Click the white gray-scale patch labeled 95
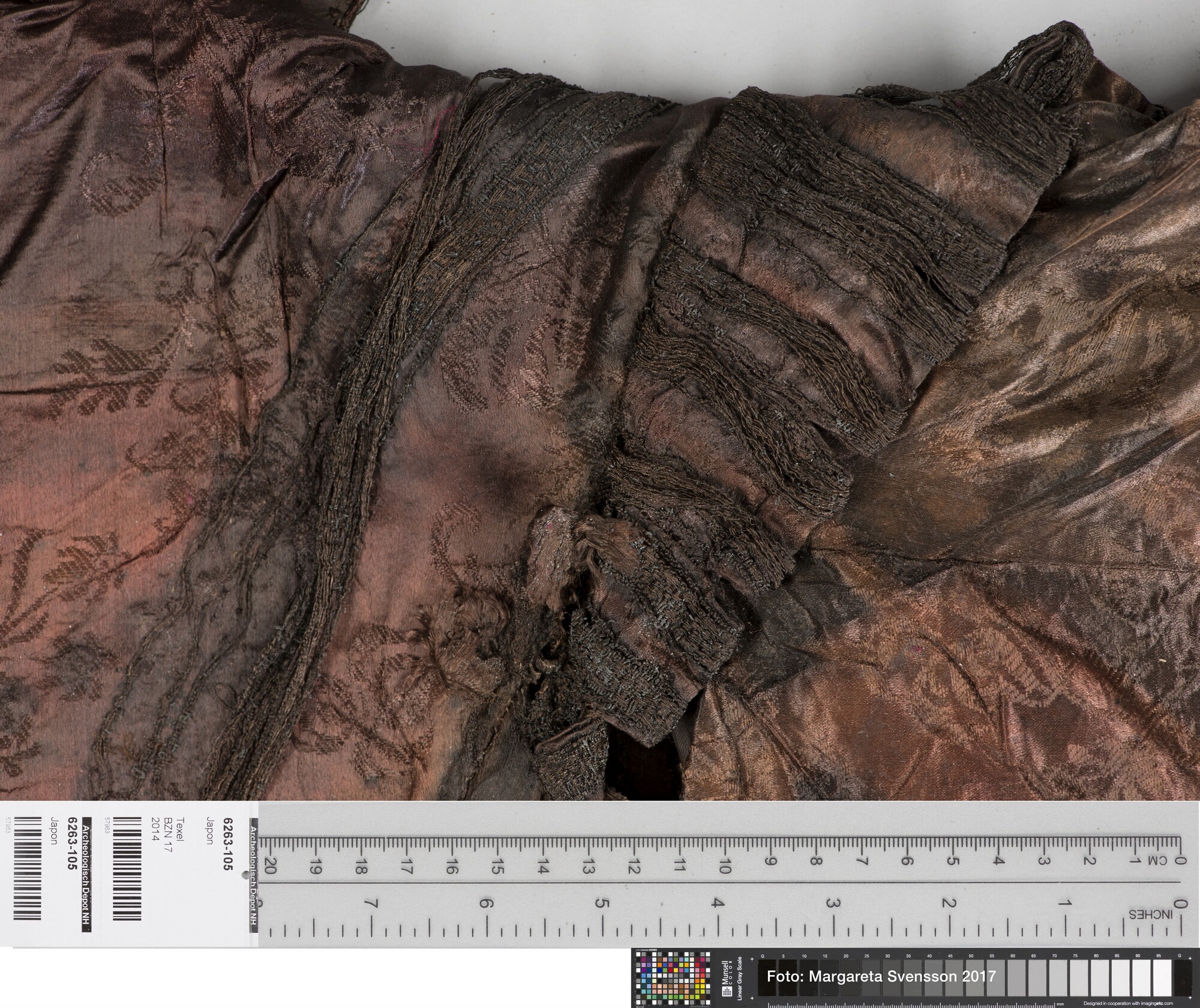Image resolution: width=1200 pixels, height=1008 pixels. [x=1162, y=977]
